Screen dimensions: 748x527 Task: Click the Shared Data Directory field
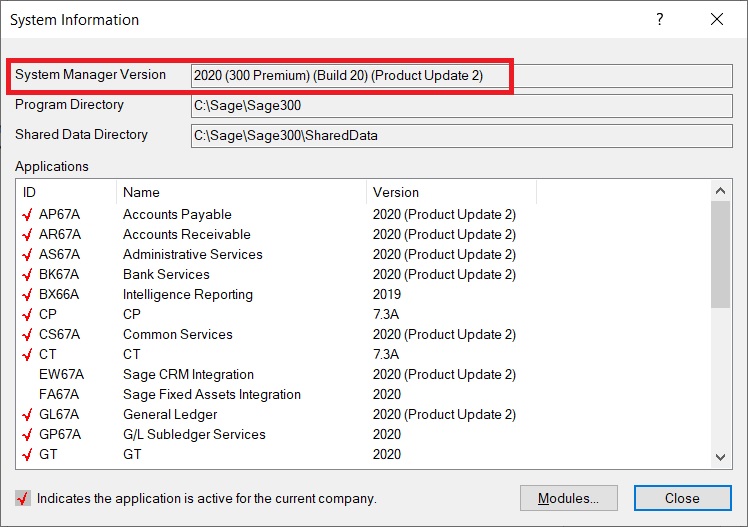(x=461, y=136)
